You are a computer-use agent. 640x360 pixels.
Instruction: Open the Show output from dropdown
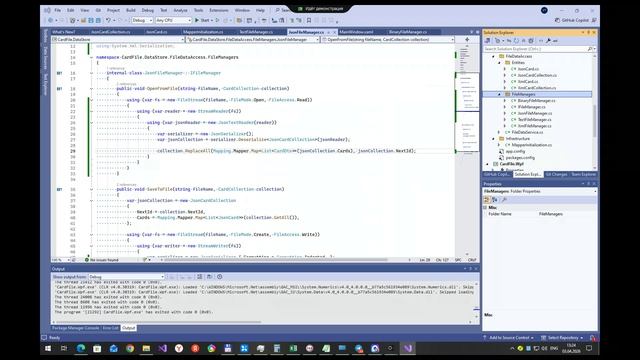126,277
